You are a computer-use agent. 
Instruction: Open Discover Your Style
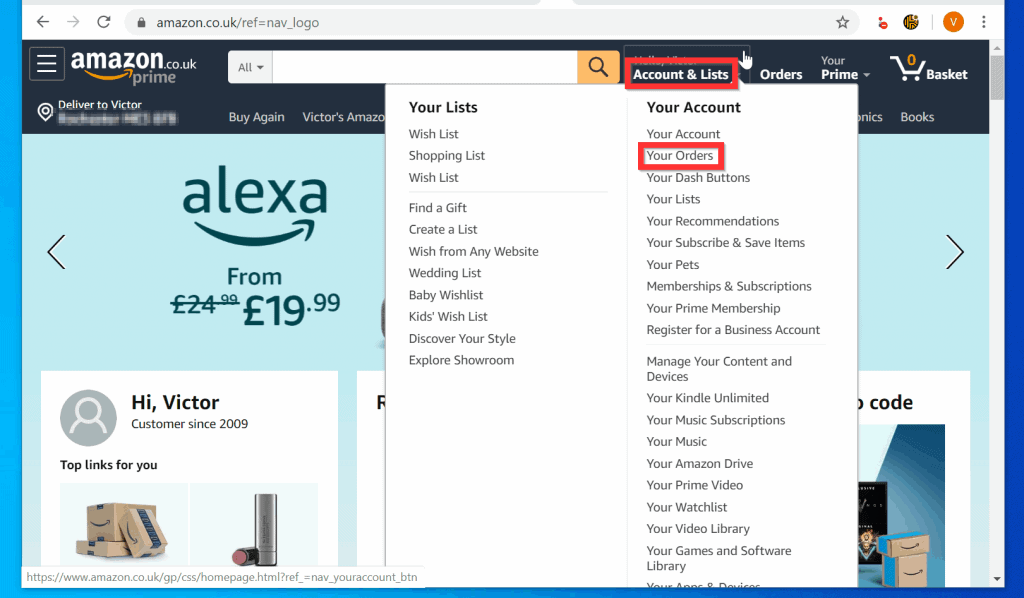(x=462, y=338)
